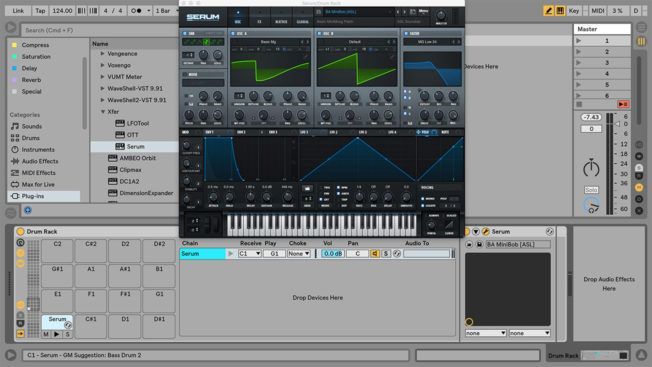Click the Serum ENV 1 Attack knob
652x367 pixels.
tap(213, 197)
